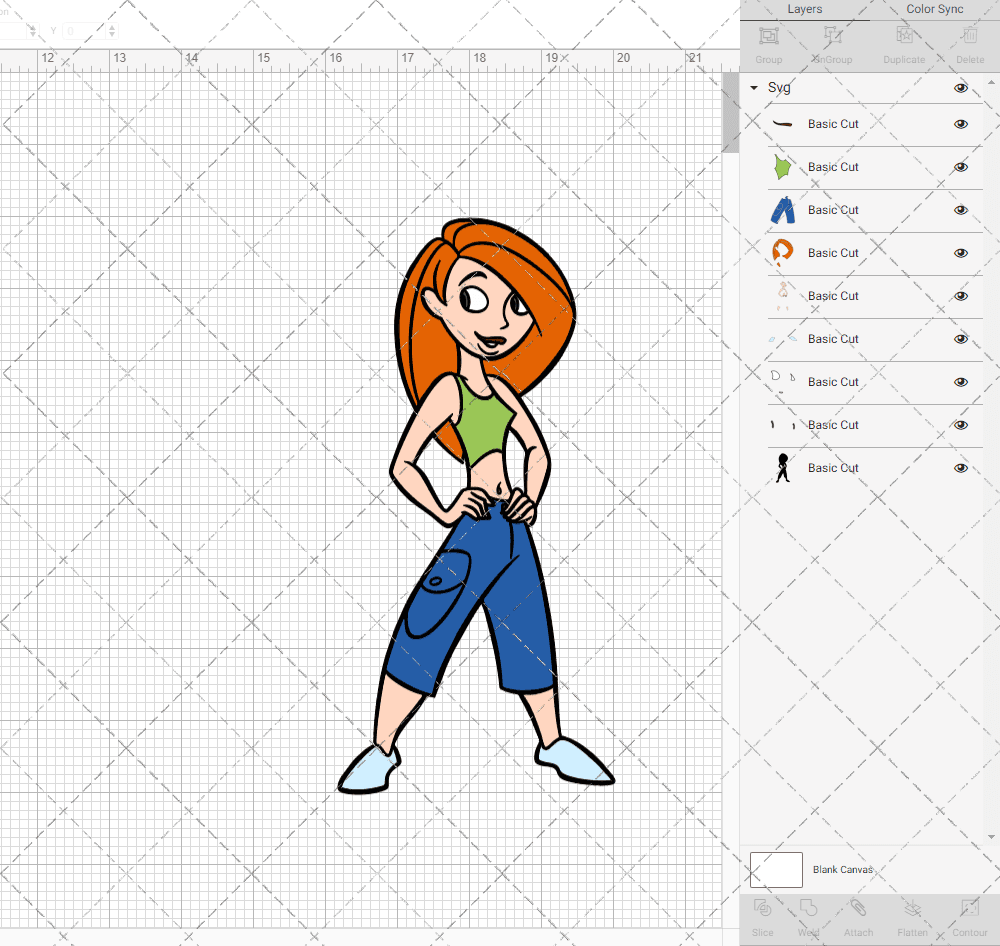
Task: Hide the orange hair Basic Cut layer
Action: click(960, 253)
